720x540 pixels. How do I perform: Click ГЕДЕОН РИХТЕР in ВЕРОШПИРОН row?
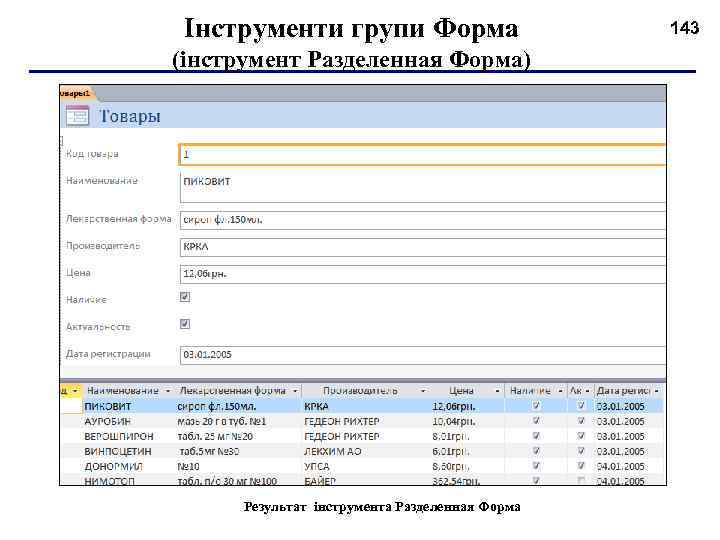(x=342, y=436)
